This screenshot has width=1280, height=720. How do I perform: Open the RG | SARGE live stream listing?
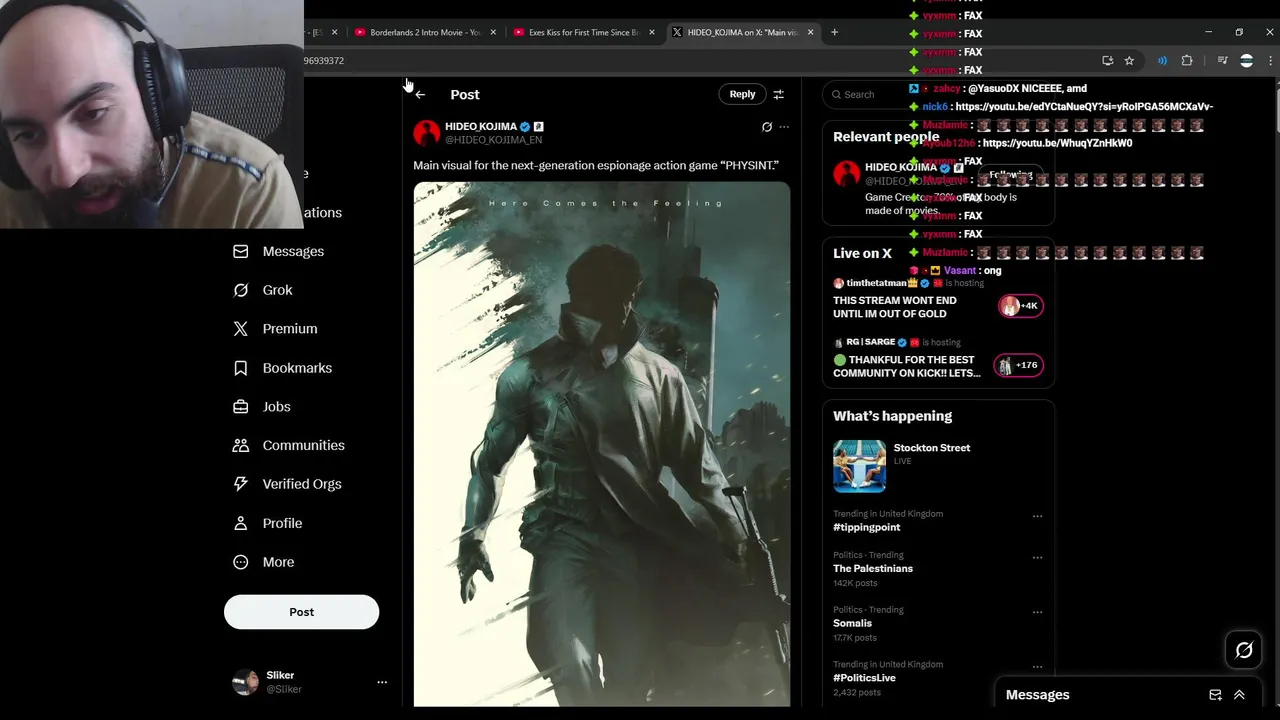(x=938, y=358)
